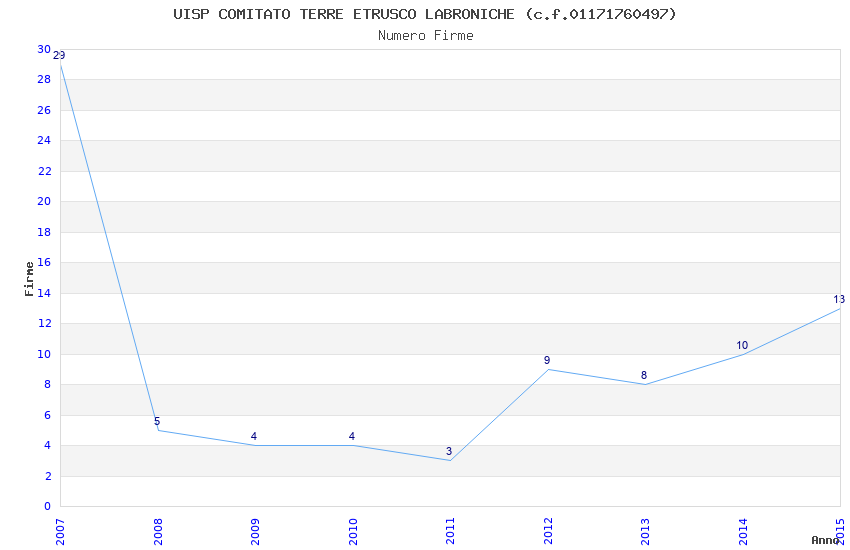Select the 2012 data point labeled 9
The image size is (850, 550).
tap(548, 369)
